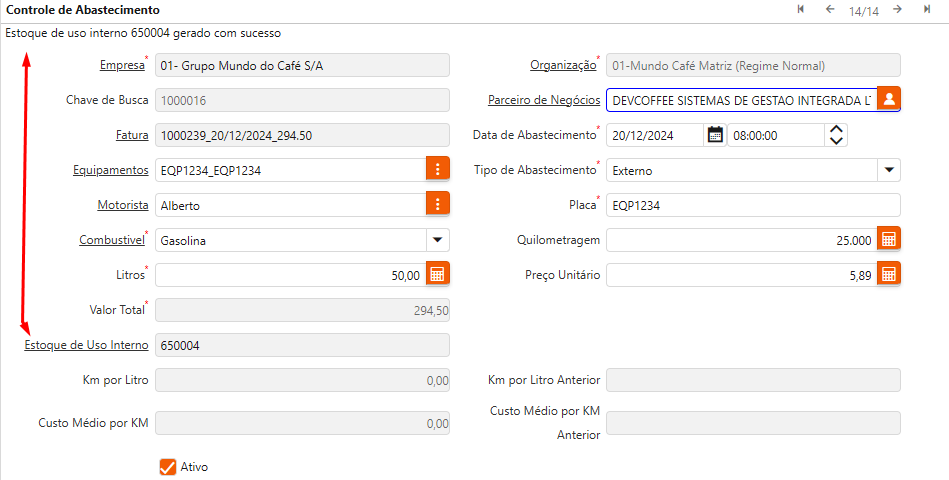Increase the time using the spinner
Viewport: 949px width, 480px height.
point(838,129)
